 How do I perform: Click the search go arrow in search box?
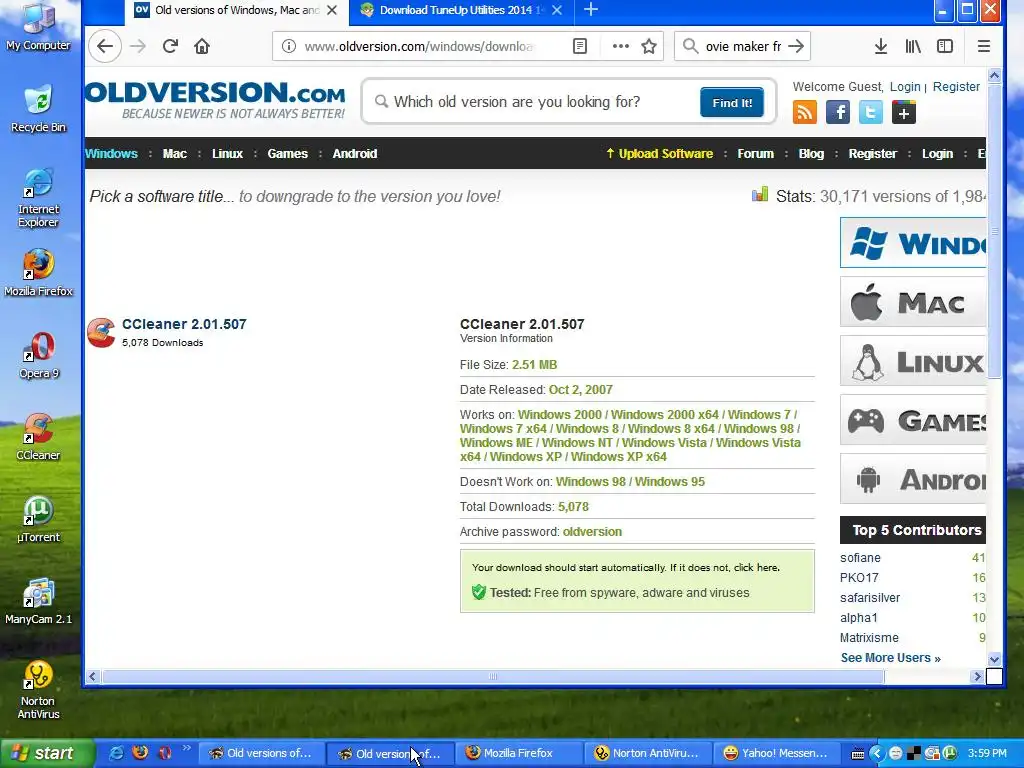(795, 46)
